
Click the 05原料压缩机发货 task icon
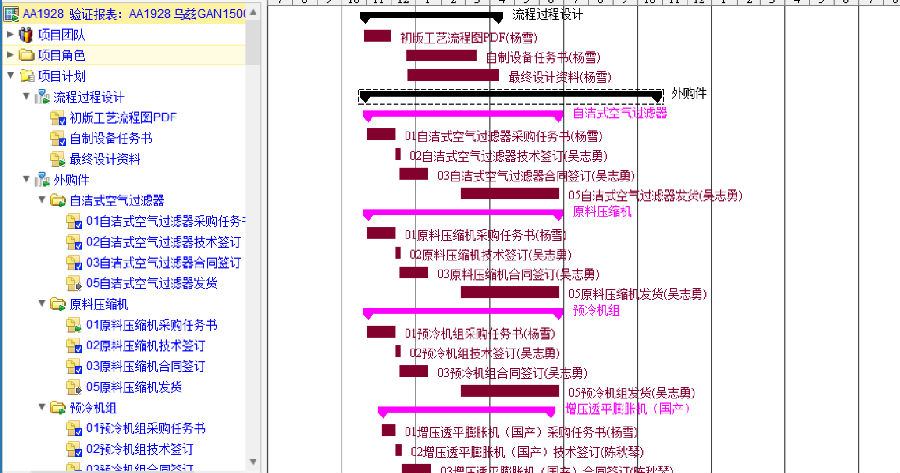[x=74, y=387]
